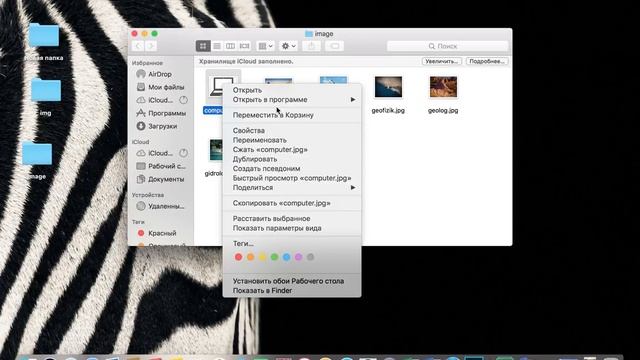This screenshot has width=640, height=360.
Task: Open the arrange items dropdown
Action: pos(266,46)
